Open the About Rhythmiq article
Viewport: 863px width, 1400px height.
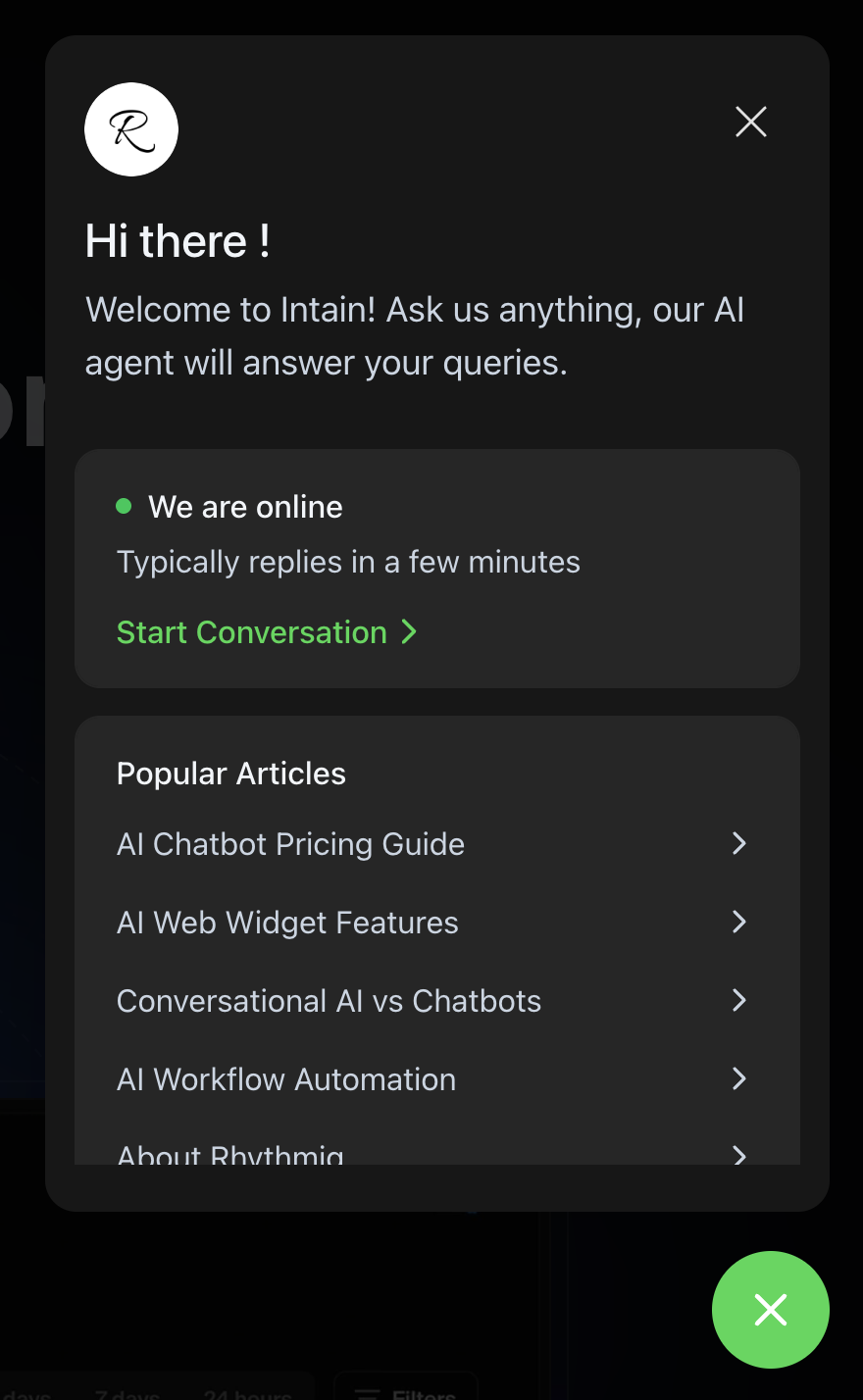tap(230, 1155)
